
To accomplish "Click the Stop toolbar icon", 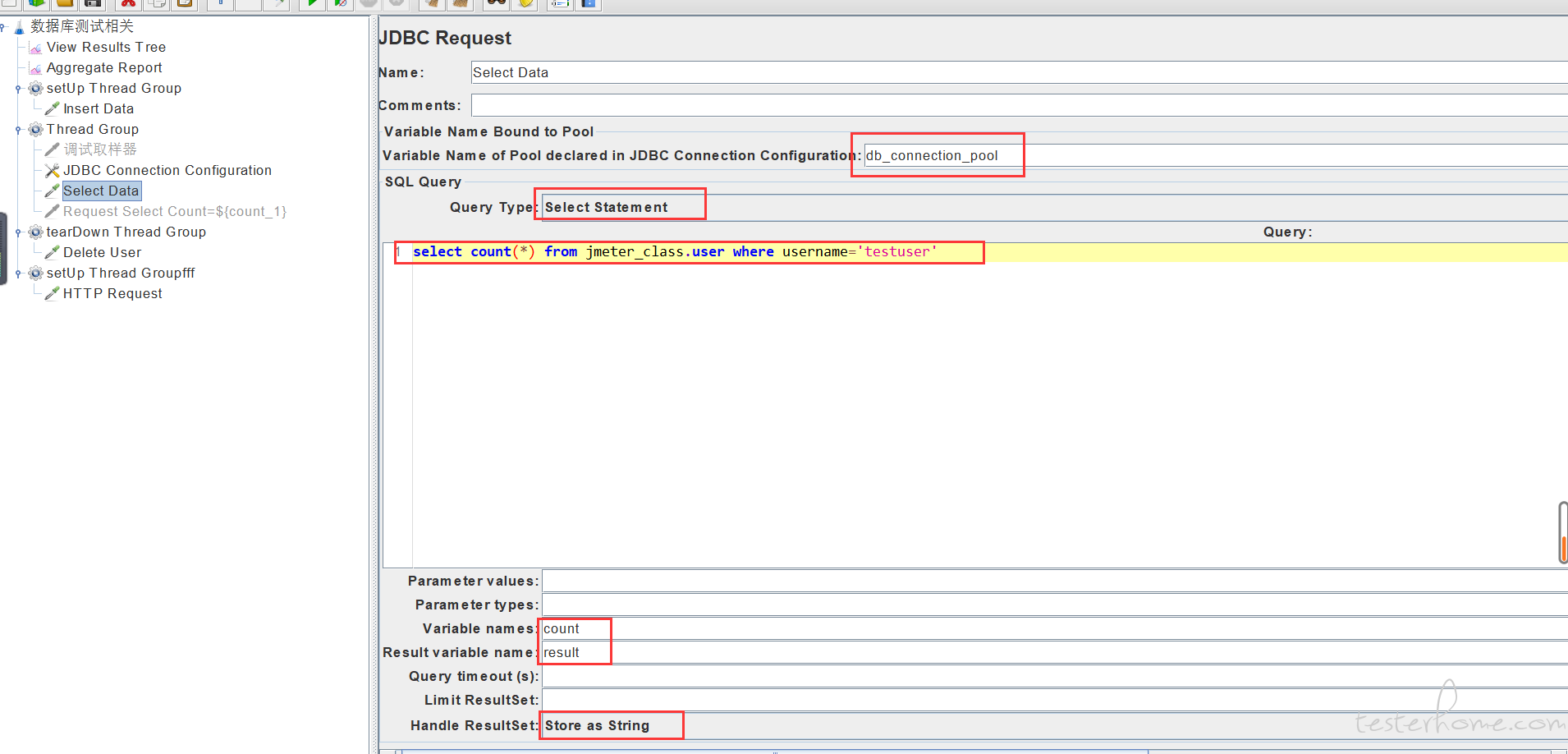I will point(368,3).
